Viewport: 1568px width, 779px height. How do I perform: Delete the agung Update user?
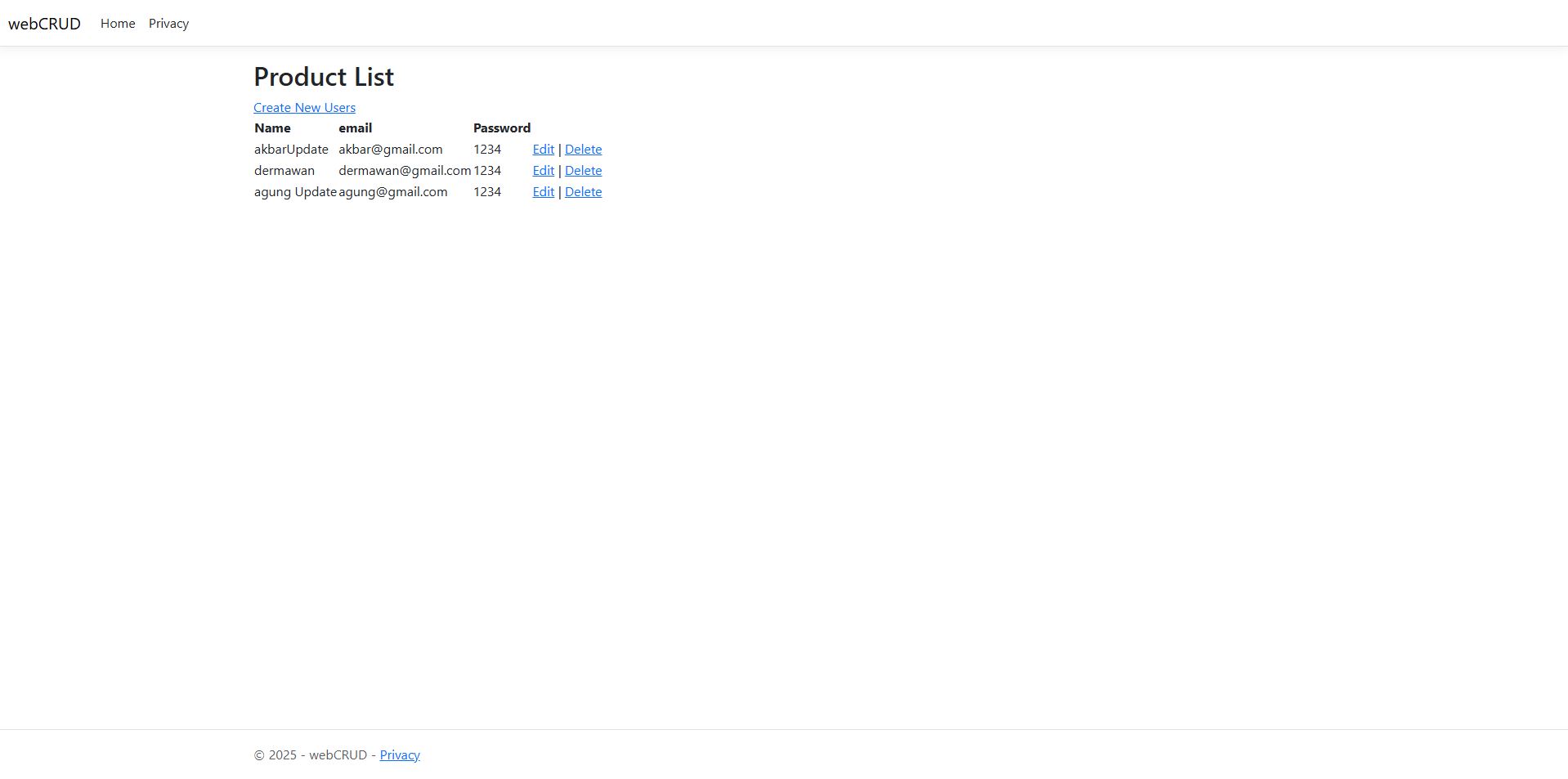click(x=583, y=192)
